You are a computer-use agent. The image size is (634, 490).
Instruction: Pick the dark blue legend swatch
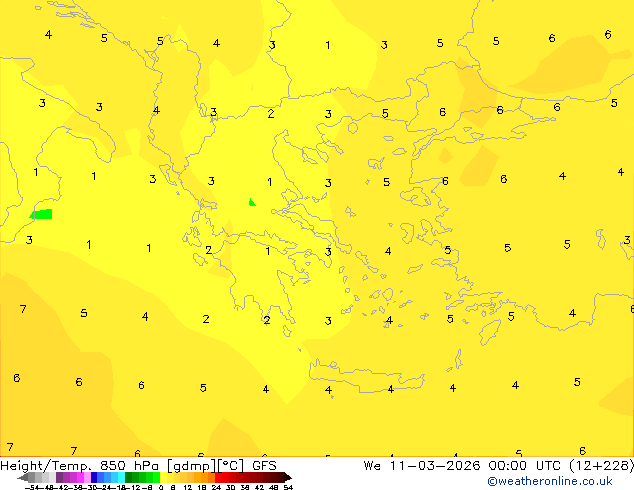coord(94,477)
